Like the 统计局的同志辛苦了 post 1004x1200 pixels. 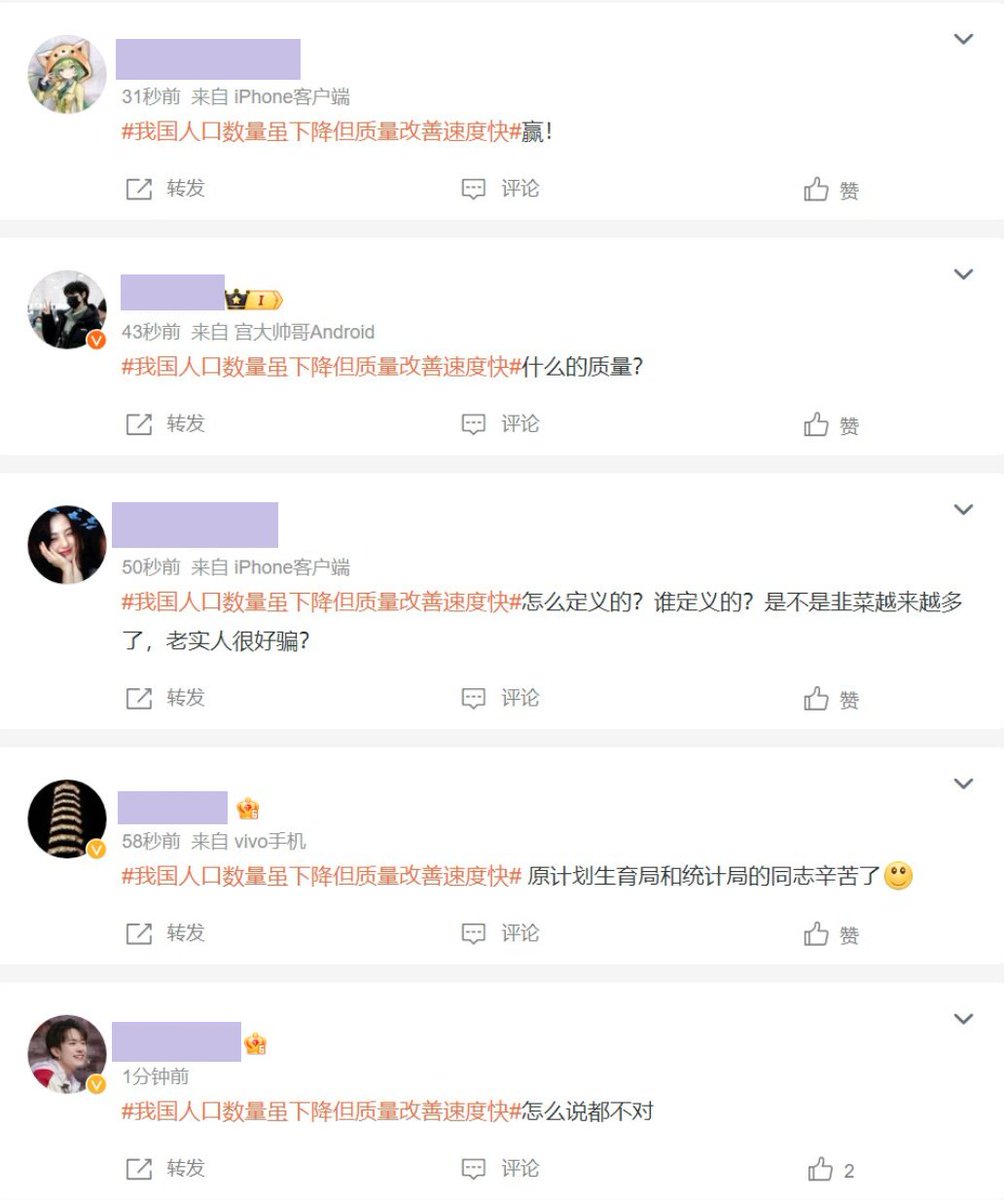point(831,934)
